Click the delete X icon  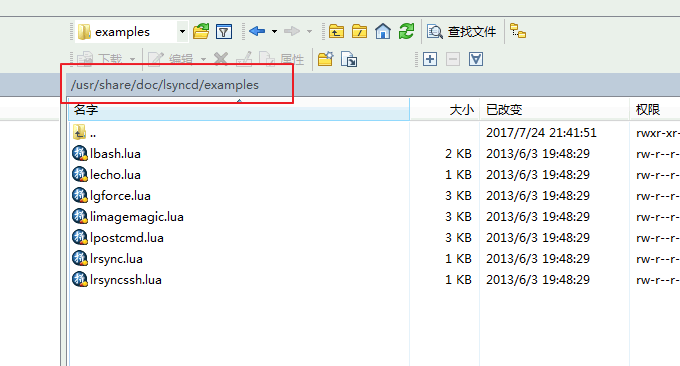[221, 59]
